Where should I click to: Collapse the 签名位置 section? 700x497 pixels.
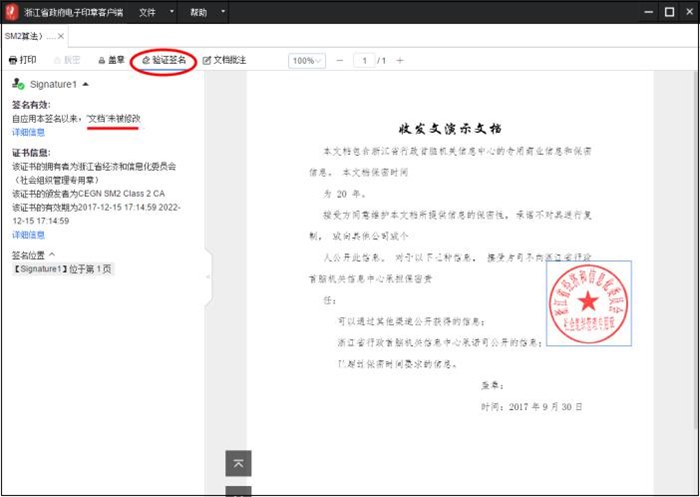coord(52,255)
